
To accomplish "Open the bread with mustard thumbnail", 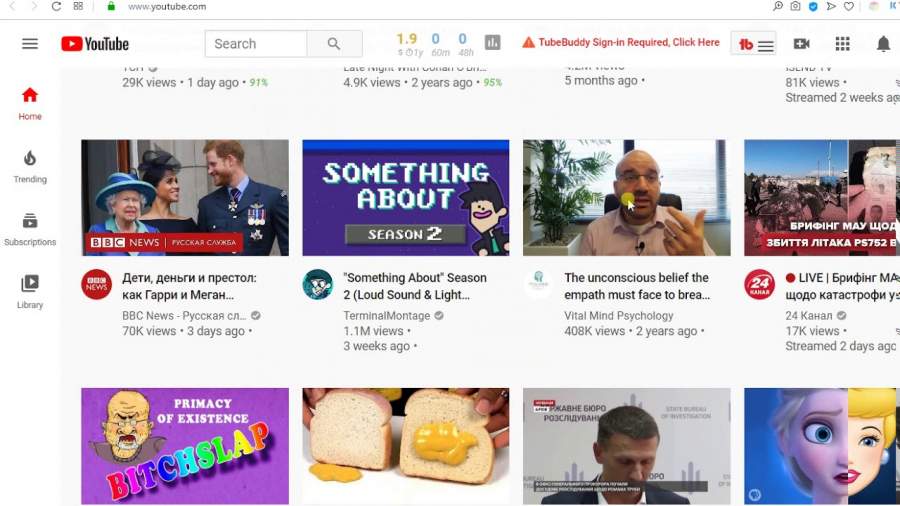I will tap(406, 446).
